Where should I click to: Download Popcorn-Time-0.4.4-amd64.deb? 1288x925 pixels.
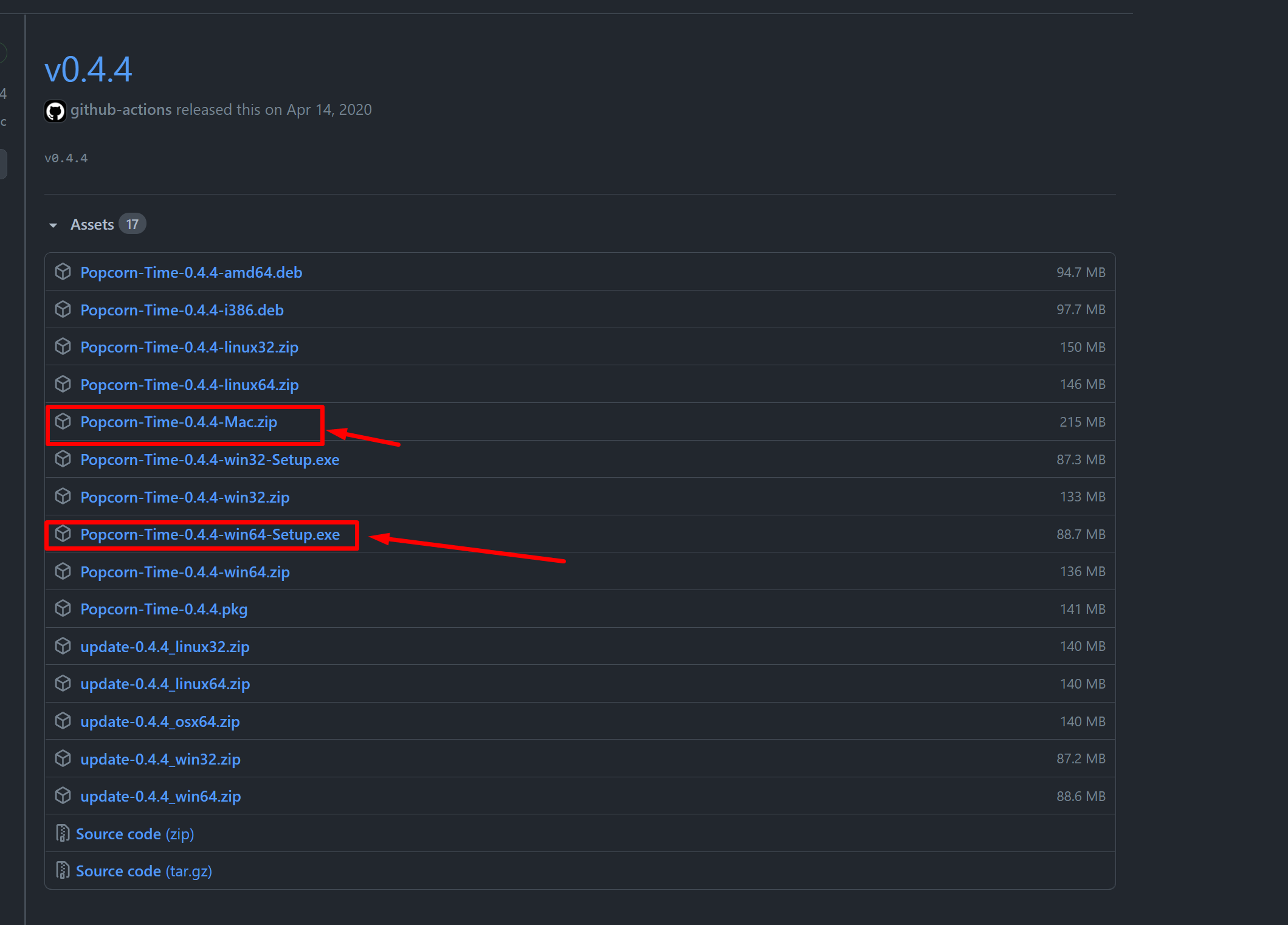click(191, 272)
